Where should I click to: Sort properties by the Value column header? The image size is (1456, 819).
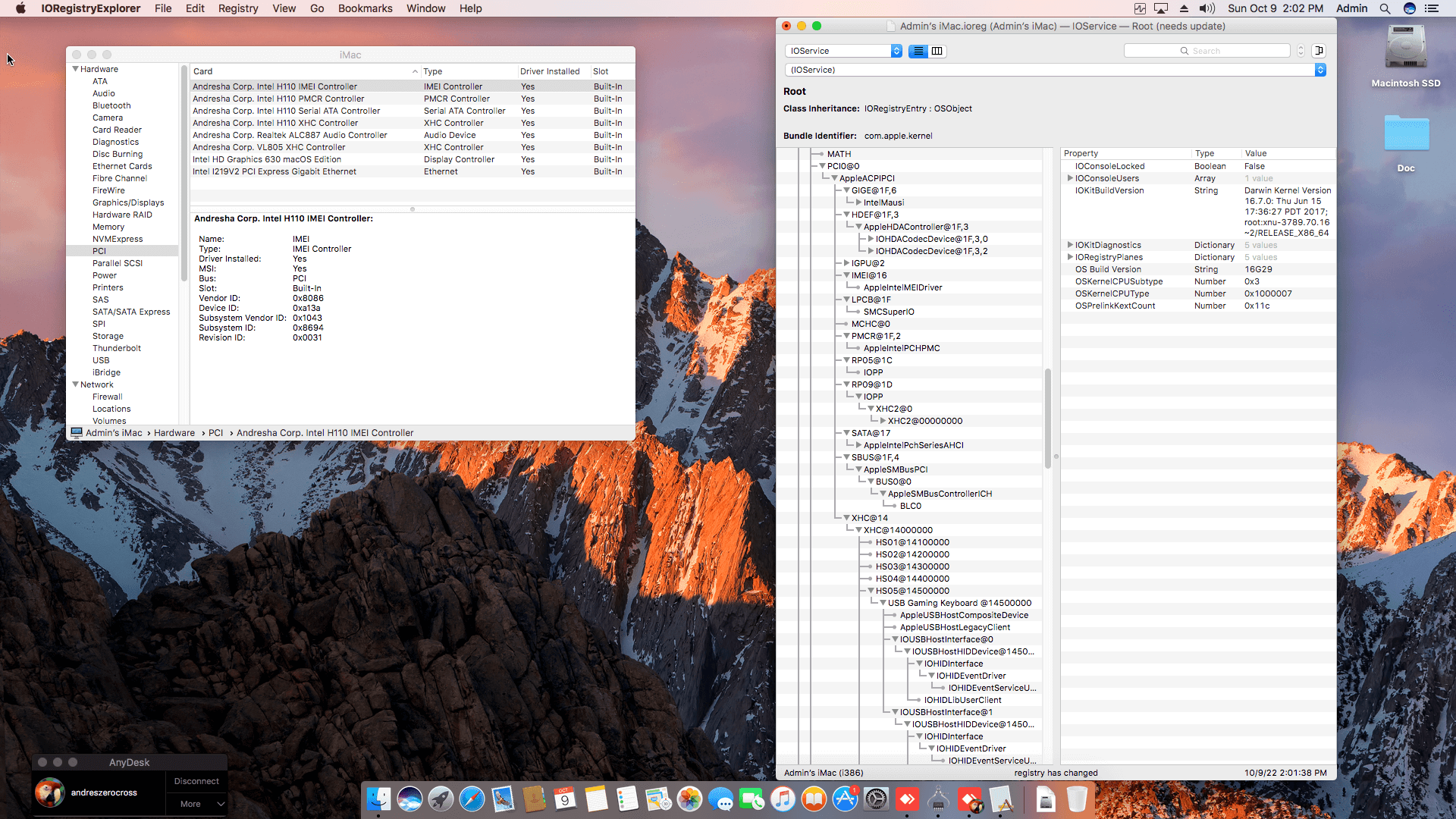coord(1288,153)
